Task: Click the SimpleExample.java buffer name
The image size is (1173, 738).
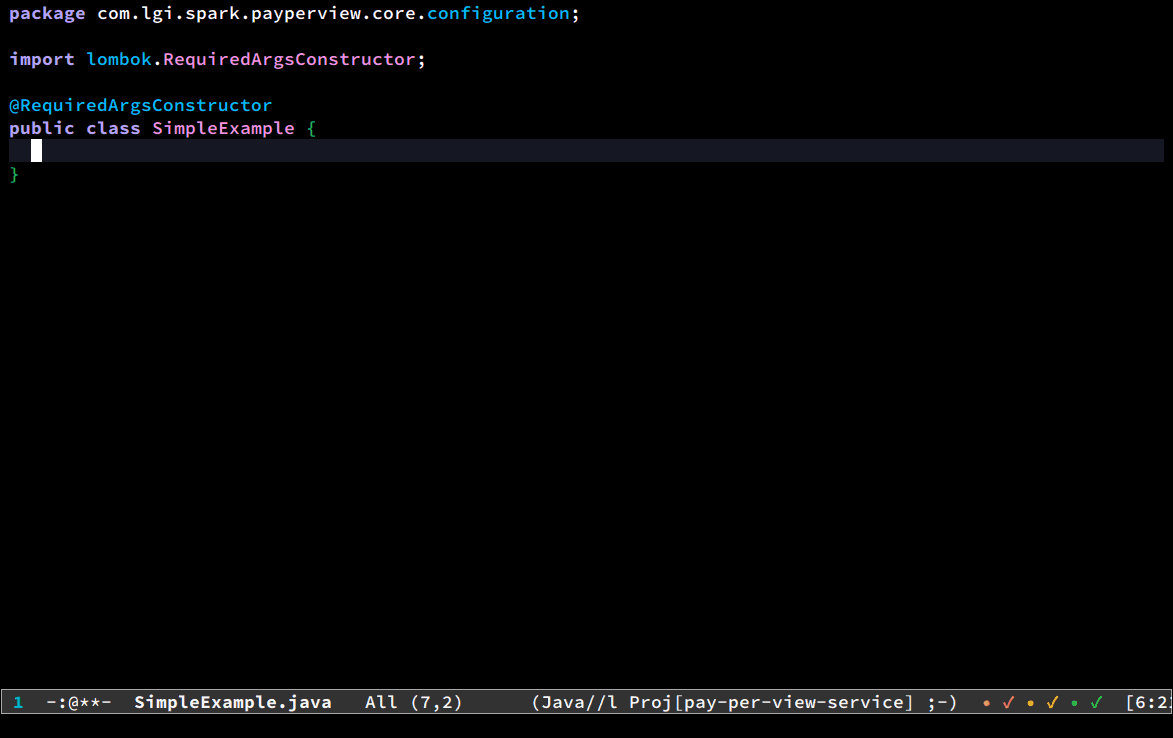Action: 233,702
